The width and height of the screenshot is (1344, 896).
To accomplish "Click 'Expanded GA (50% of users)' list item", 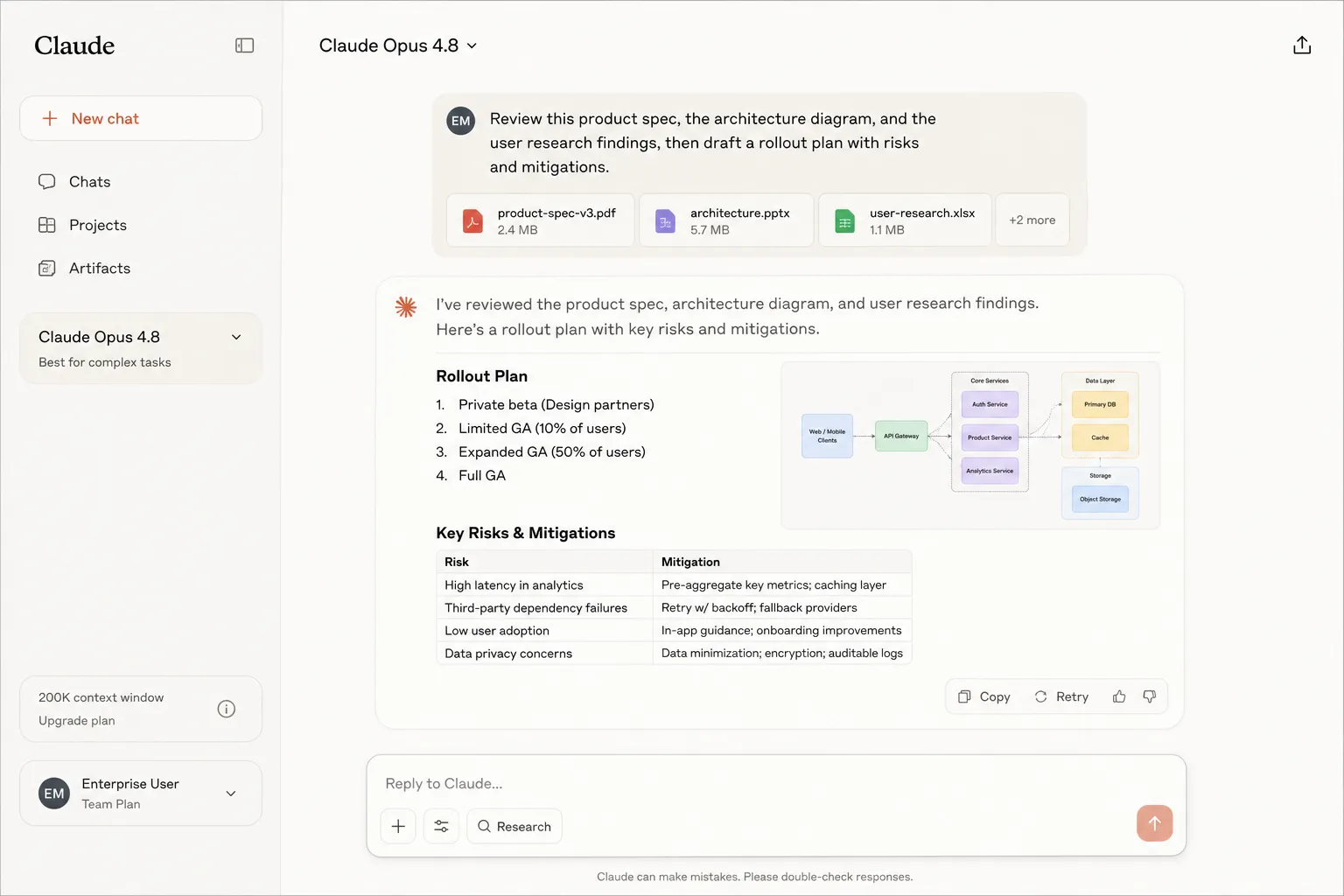I will pos(552,452).
